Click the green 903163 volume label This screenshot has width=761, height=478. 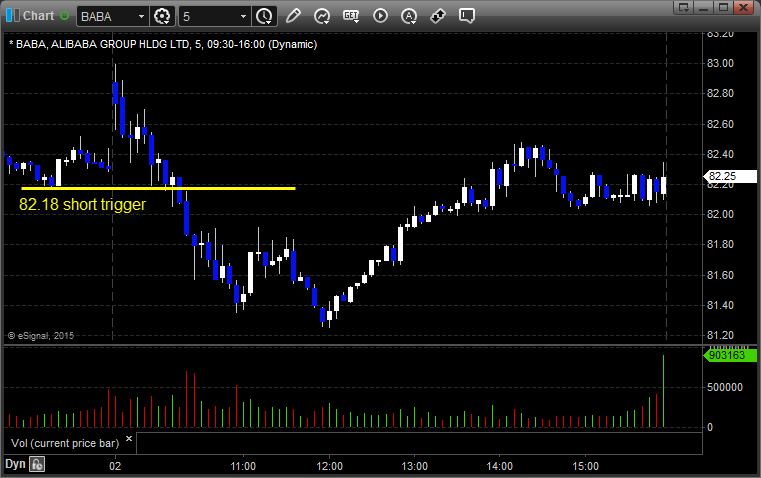727,355
